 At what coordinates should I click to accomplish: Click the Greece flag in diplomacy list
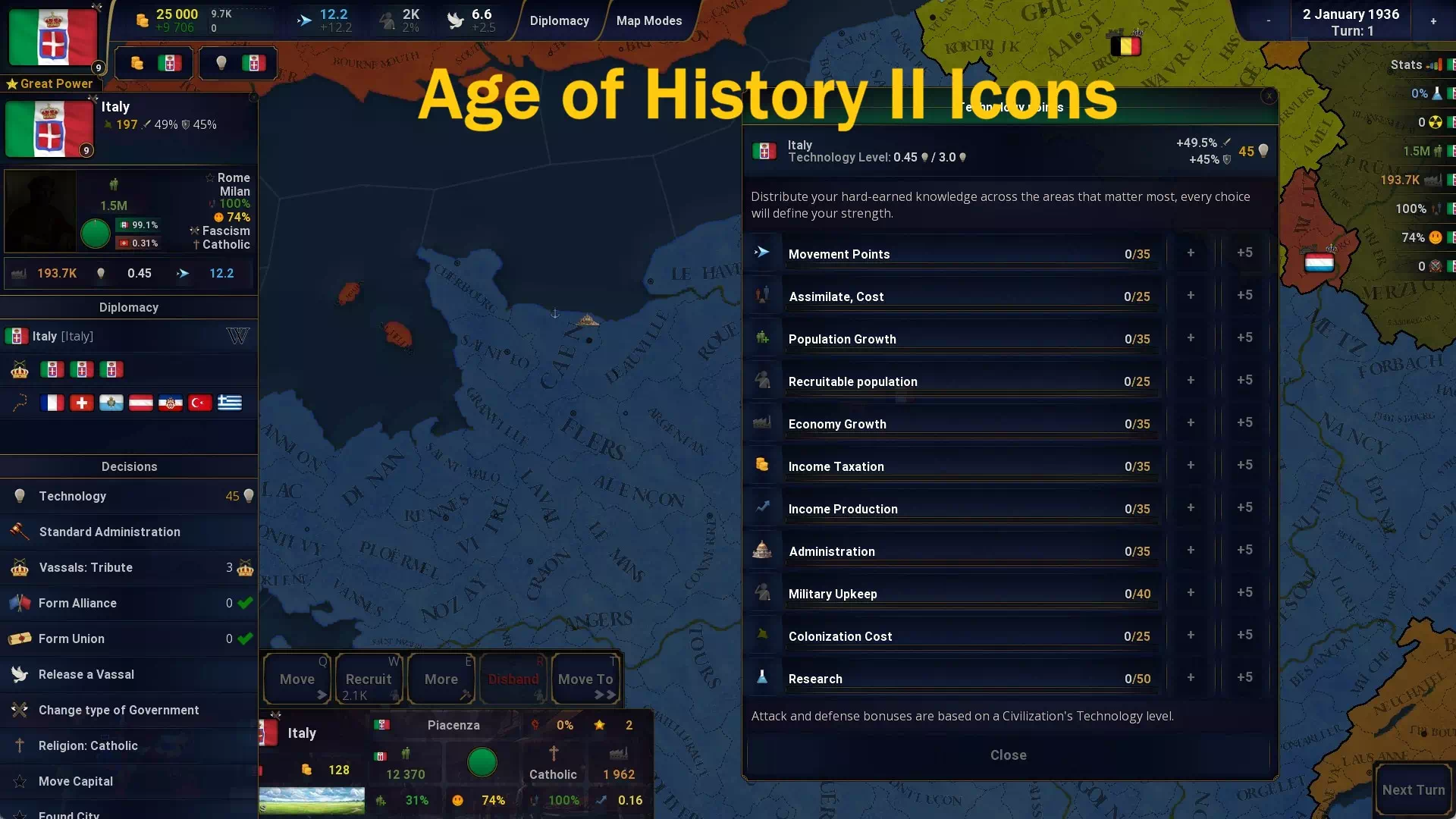230,403
